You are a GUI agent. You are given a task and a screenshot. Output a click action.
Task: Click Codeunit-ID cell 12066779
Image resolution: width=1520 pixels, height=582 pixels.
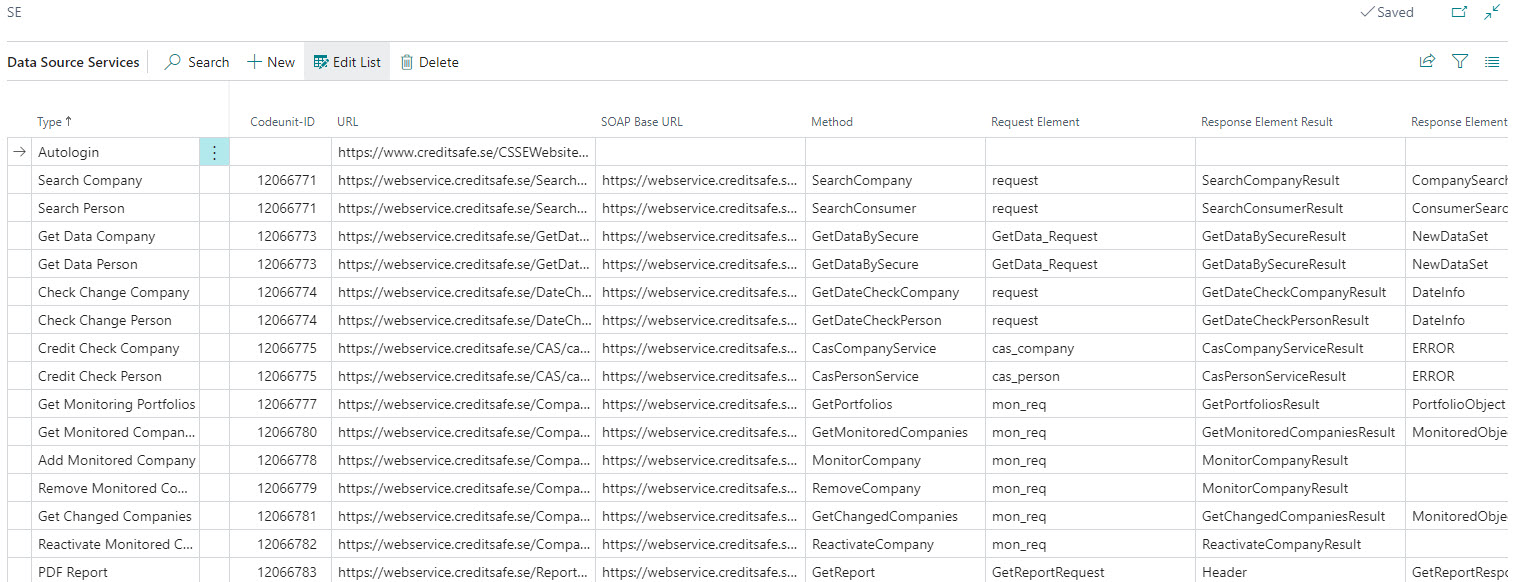click(x=281, y=489)
